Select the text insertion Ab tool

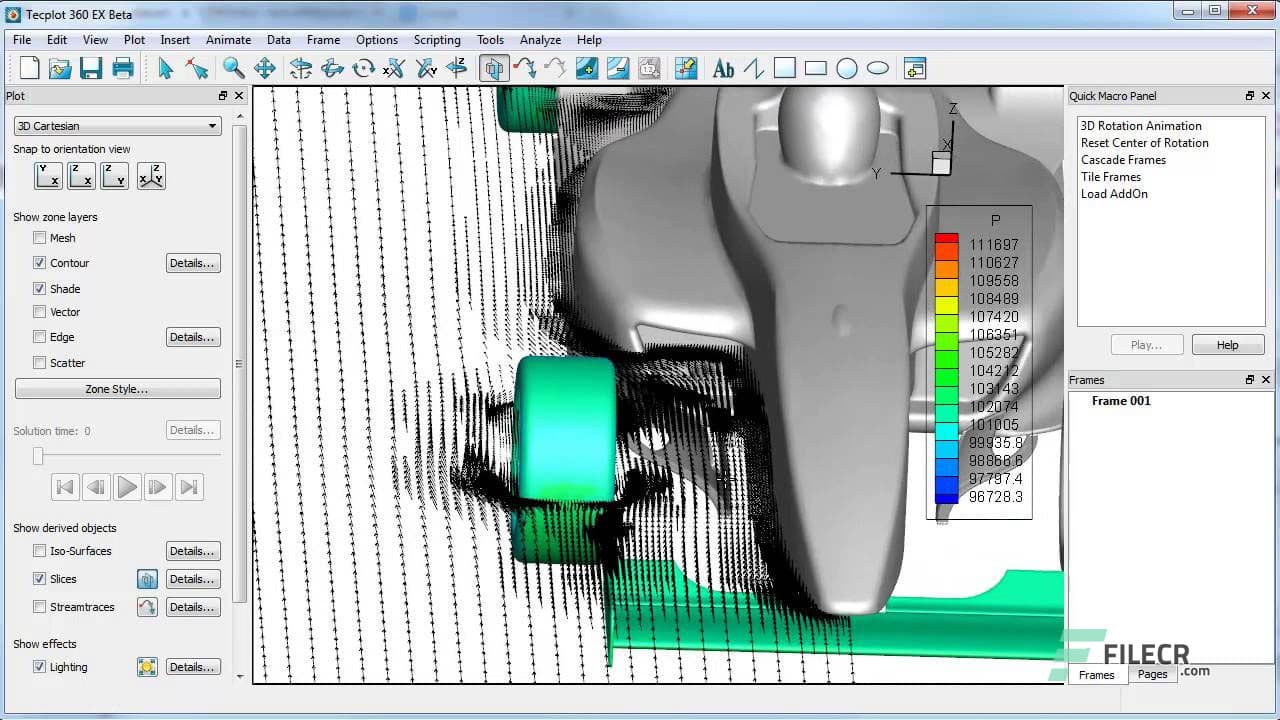722,68
